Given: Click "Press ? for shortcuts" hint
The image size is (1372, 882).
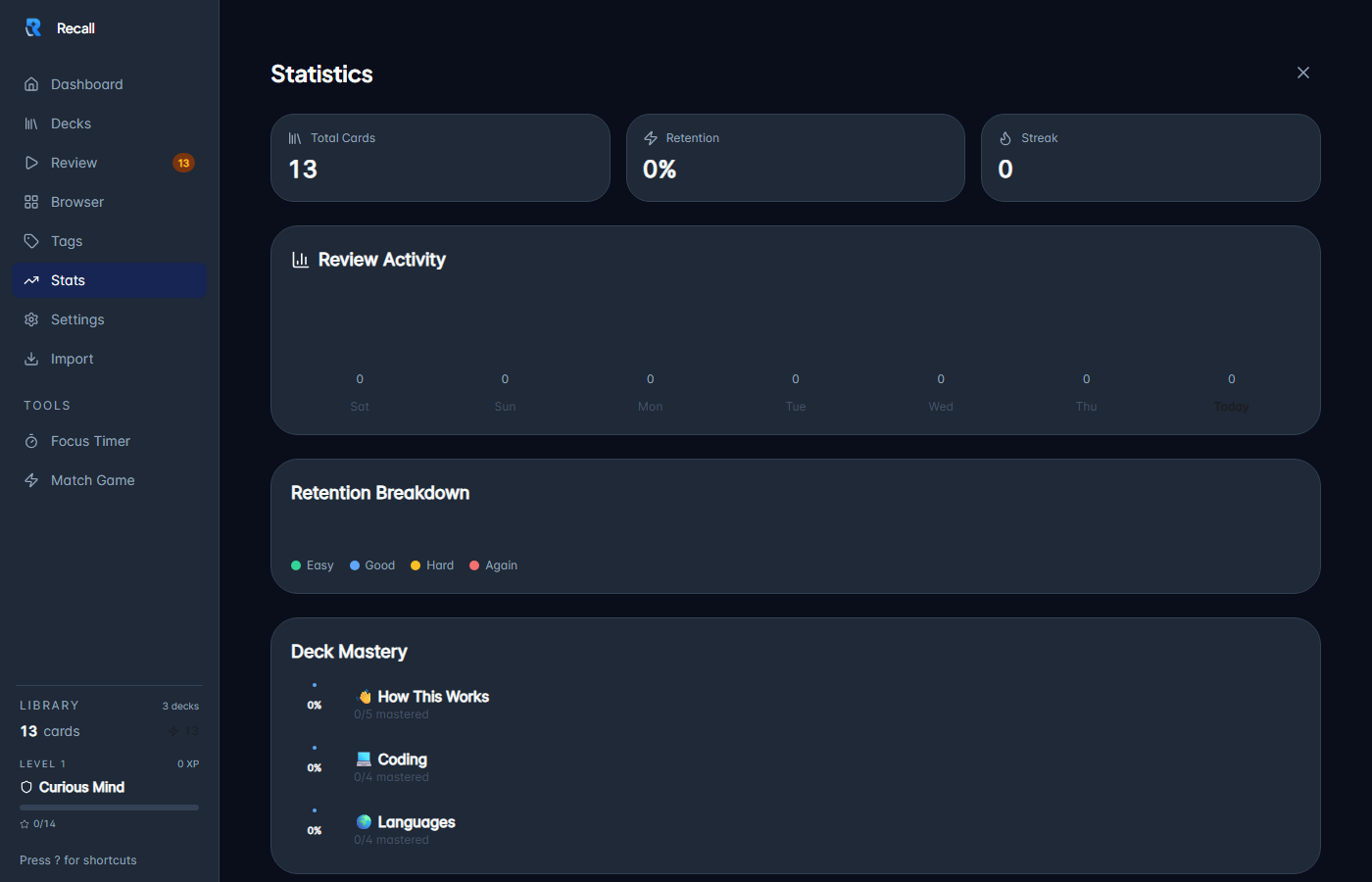Looking at the screenshot, I should pos(78,860).
